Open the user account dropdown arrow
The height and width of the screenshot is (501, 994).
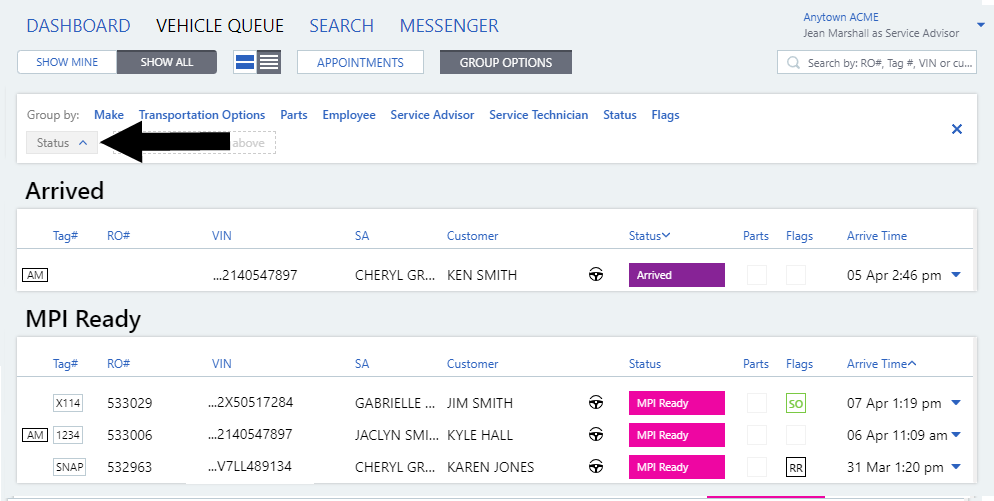click(980, 25)
